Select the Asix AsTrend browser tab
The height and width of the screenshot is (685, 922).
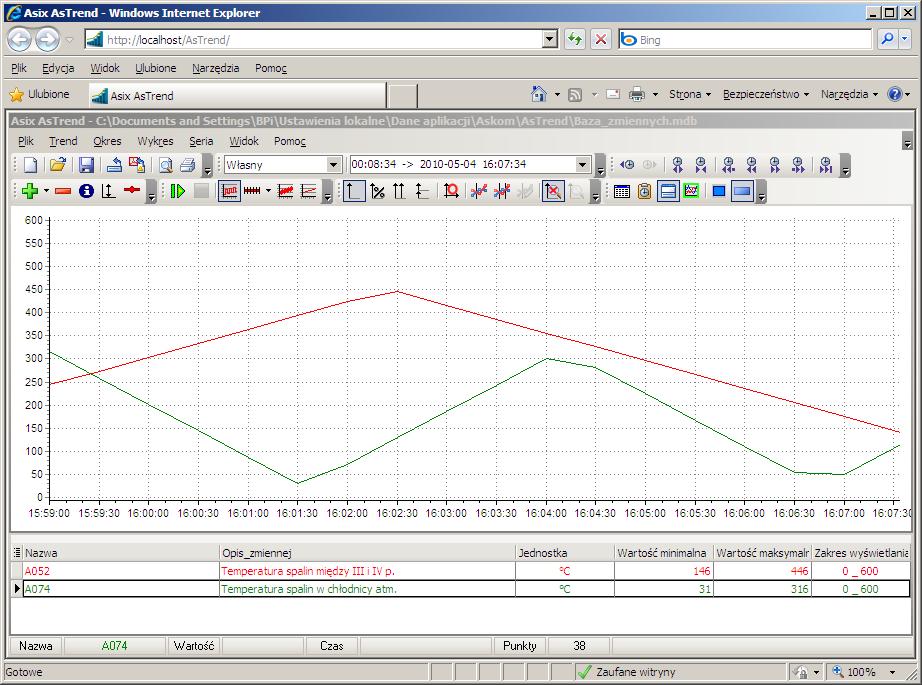pyautogui.click(x=238, y=95)
